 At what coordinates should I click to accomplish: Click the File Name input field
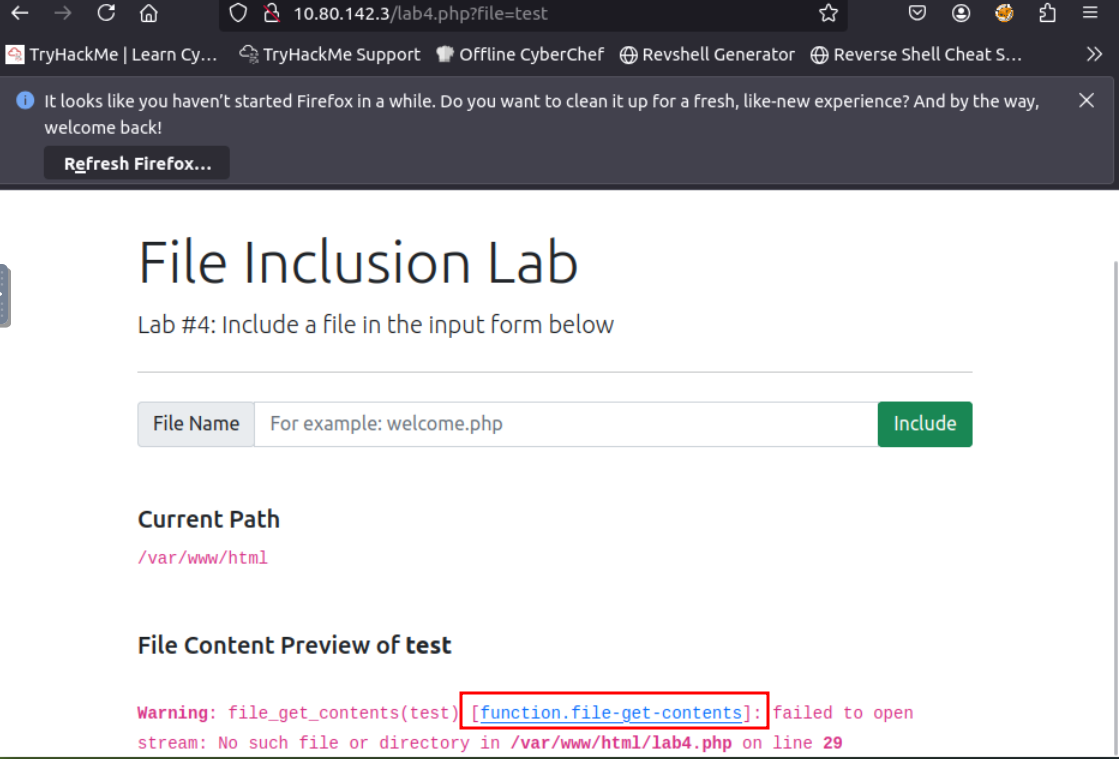click(x=565, y=424)
